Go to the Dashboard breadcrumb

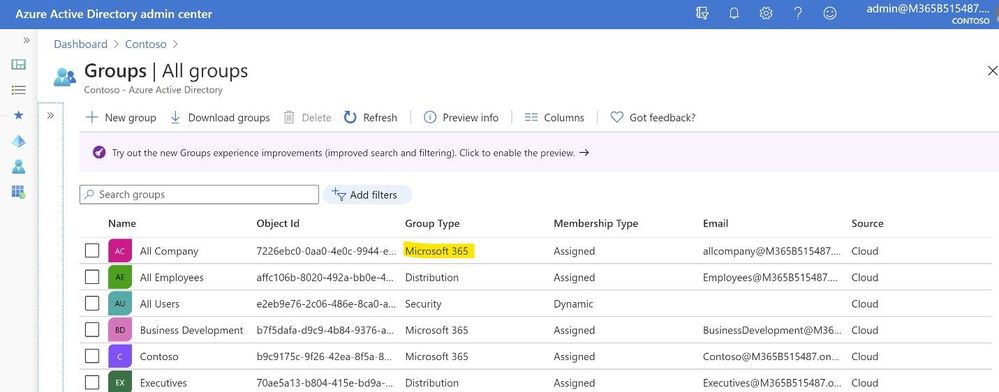click(x=80, y=44)
